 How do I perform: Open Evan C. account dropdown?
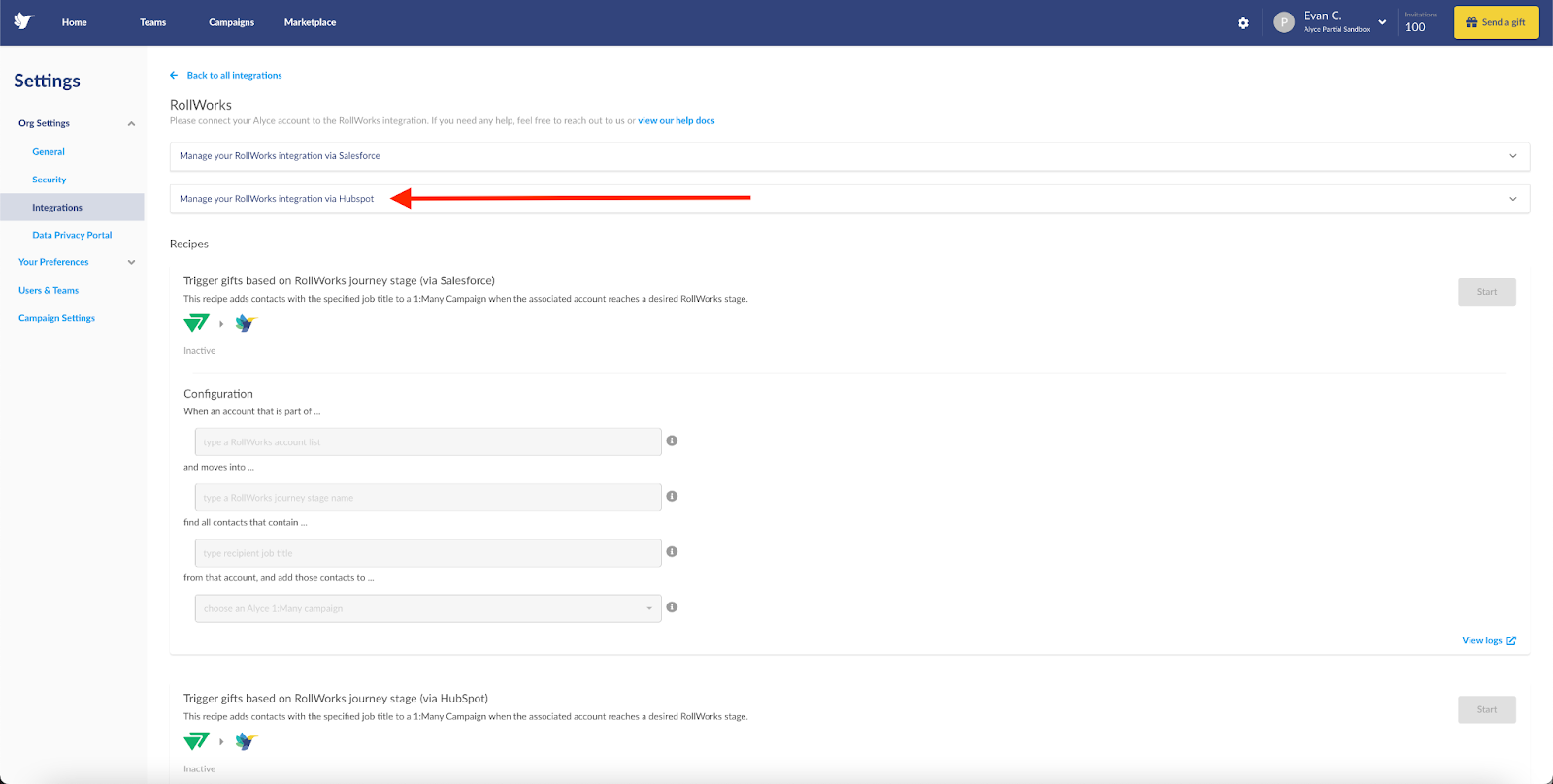click(x=1382, y=22)
